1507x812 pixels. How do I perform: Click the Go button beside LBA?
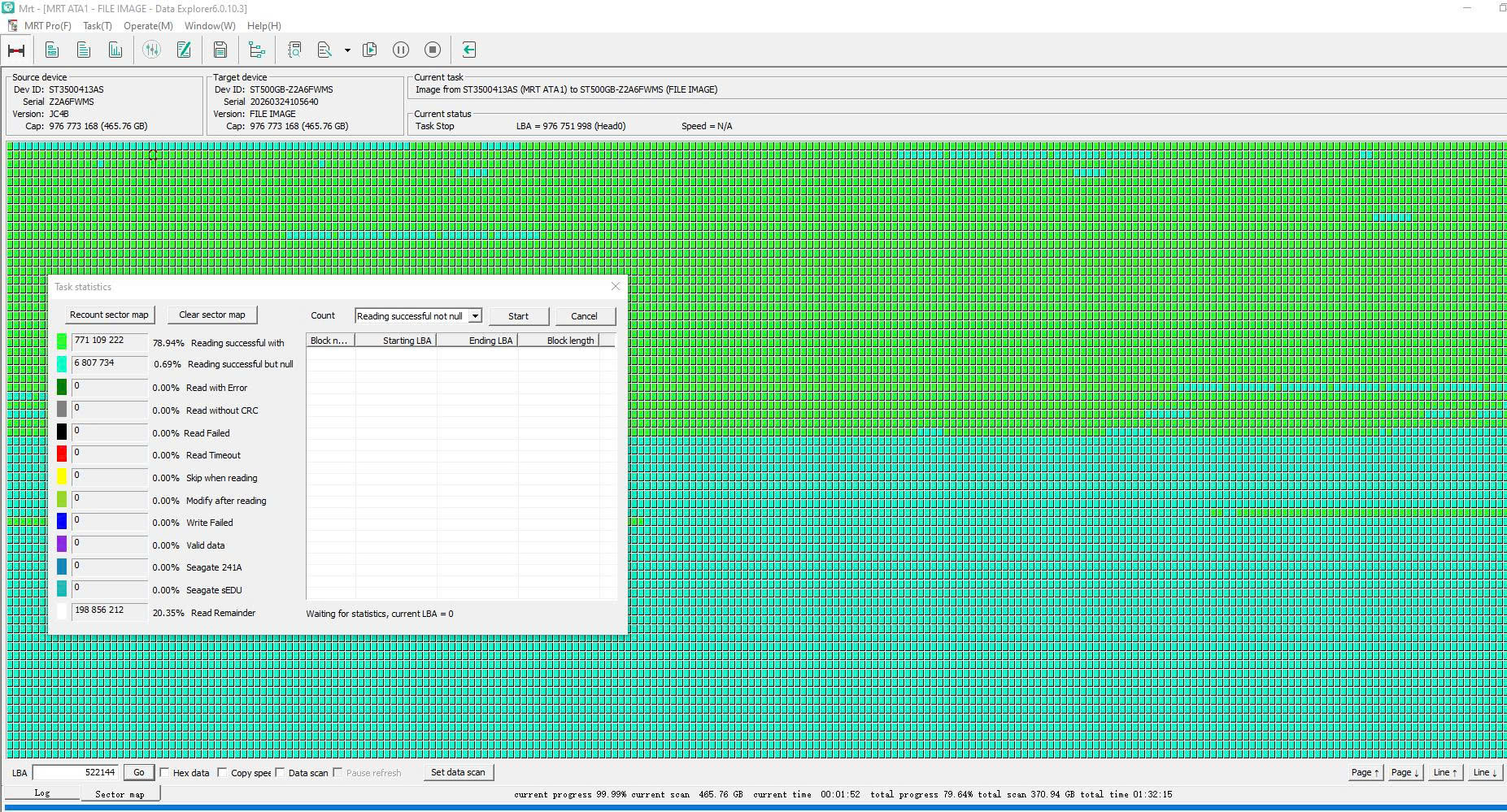point(139,772)
